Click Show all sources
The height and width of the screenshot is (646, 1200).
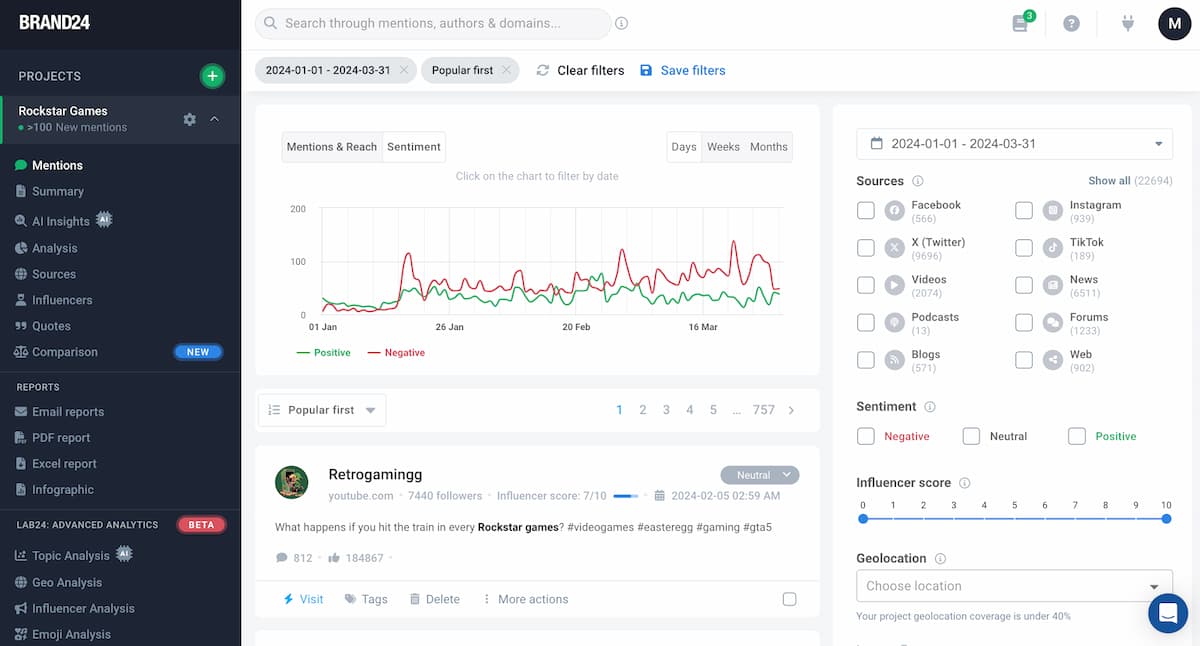(x=1109, y=181)
